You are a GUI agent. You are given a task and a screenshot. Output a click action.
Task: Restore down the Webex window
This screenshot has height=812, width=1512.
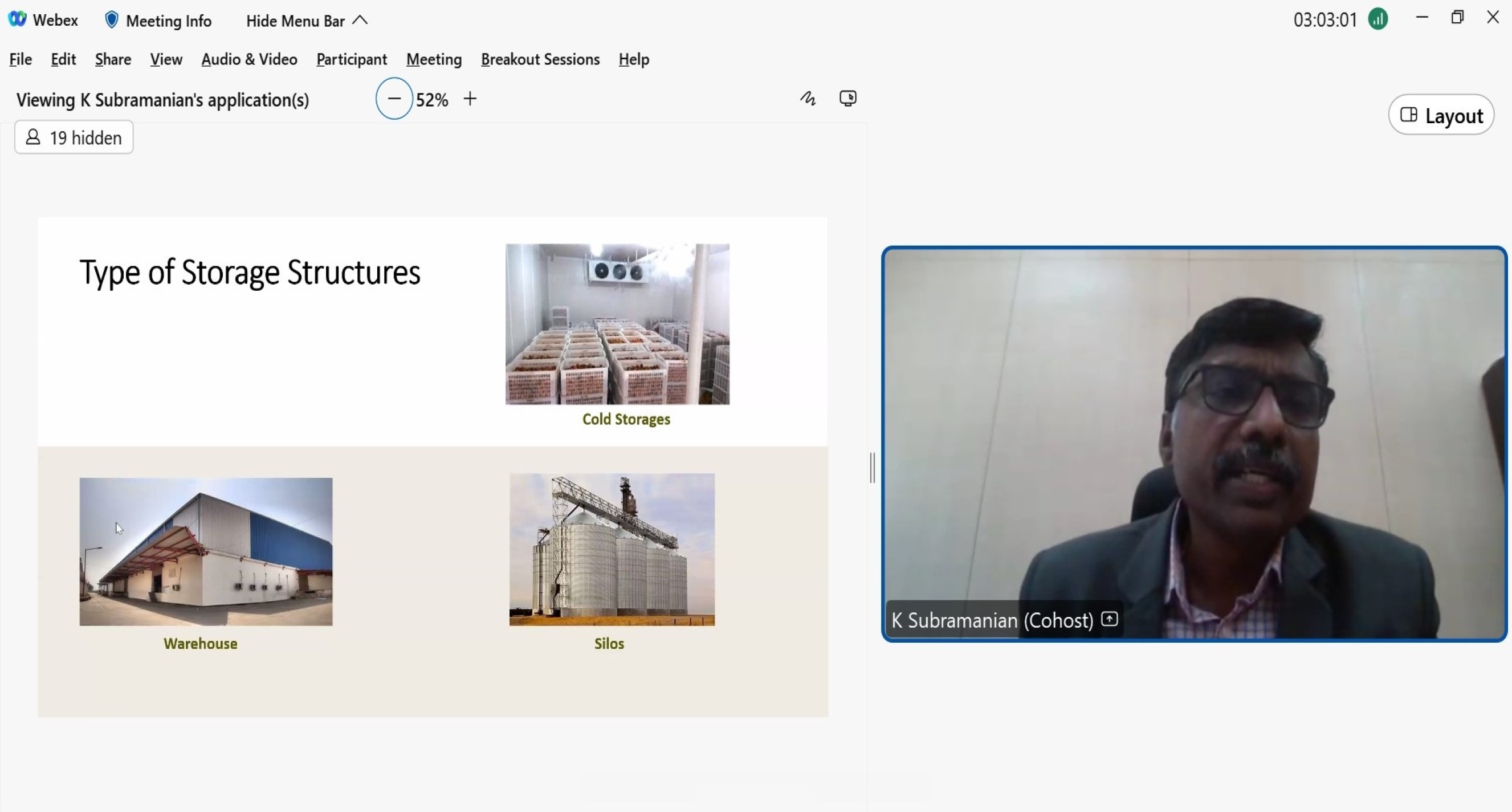coord(1457,18)
